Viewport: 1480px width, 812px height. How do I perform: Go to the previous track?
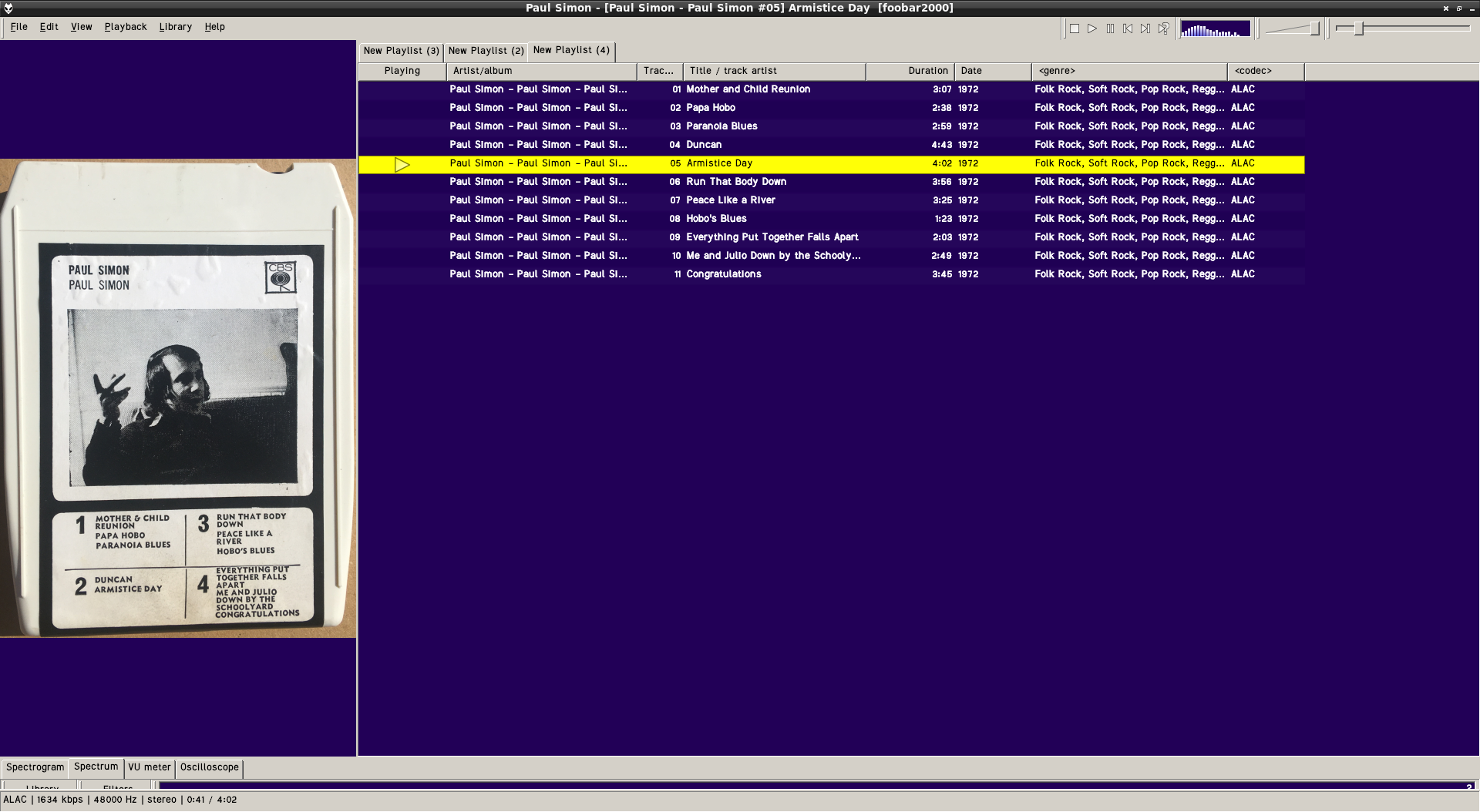pos(1128,29)
